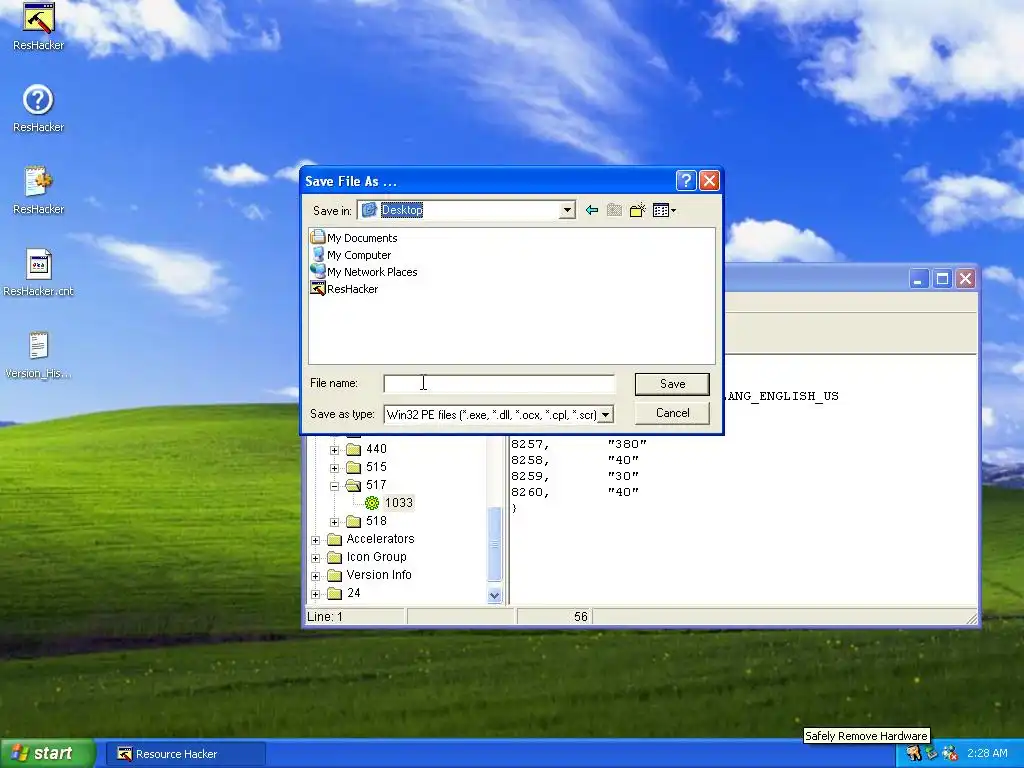Screen dimensions: 1024x768
Task: Click the 8260 line in script editor
Action: [x=575, y=492]
